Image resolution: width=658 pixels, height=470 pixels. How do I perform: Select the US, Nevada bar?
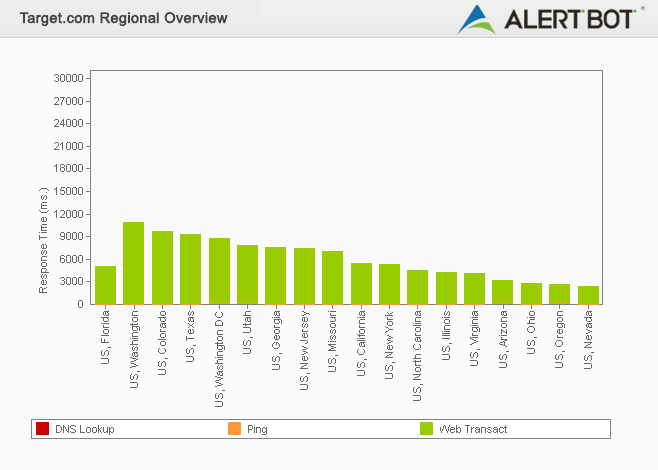pos(588,295)
